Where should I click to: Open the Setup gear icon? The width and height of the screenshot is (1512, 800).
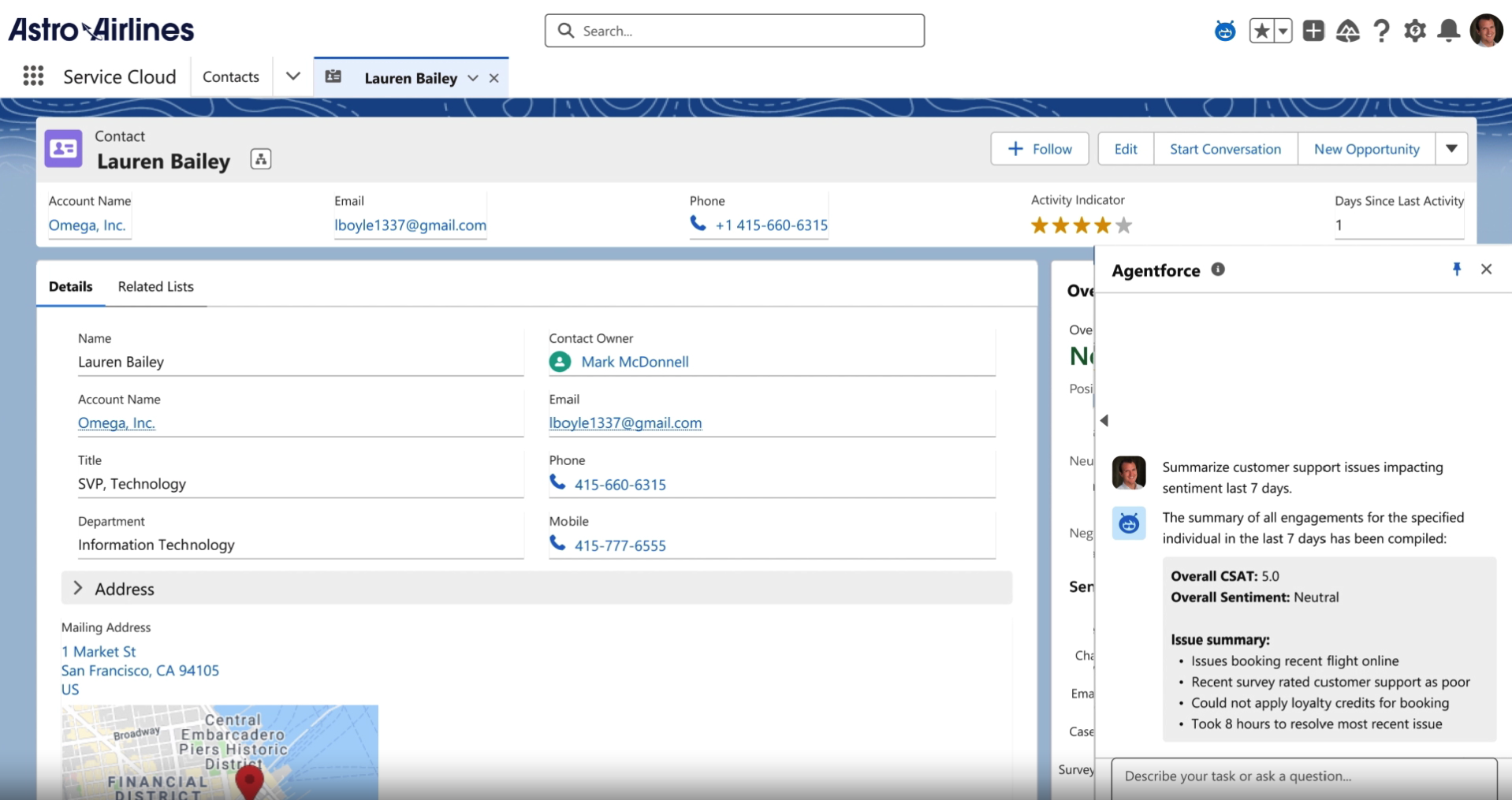pyautogui.click(x=1415, y=31)
